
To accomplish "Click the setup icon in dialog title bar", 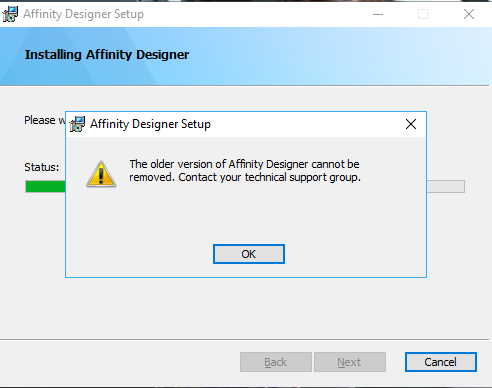I will tap(77, 124).
